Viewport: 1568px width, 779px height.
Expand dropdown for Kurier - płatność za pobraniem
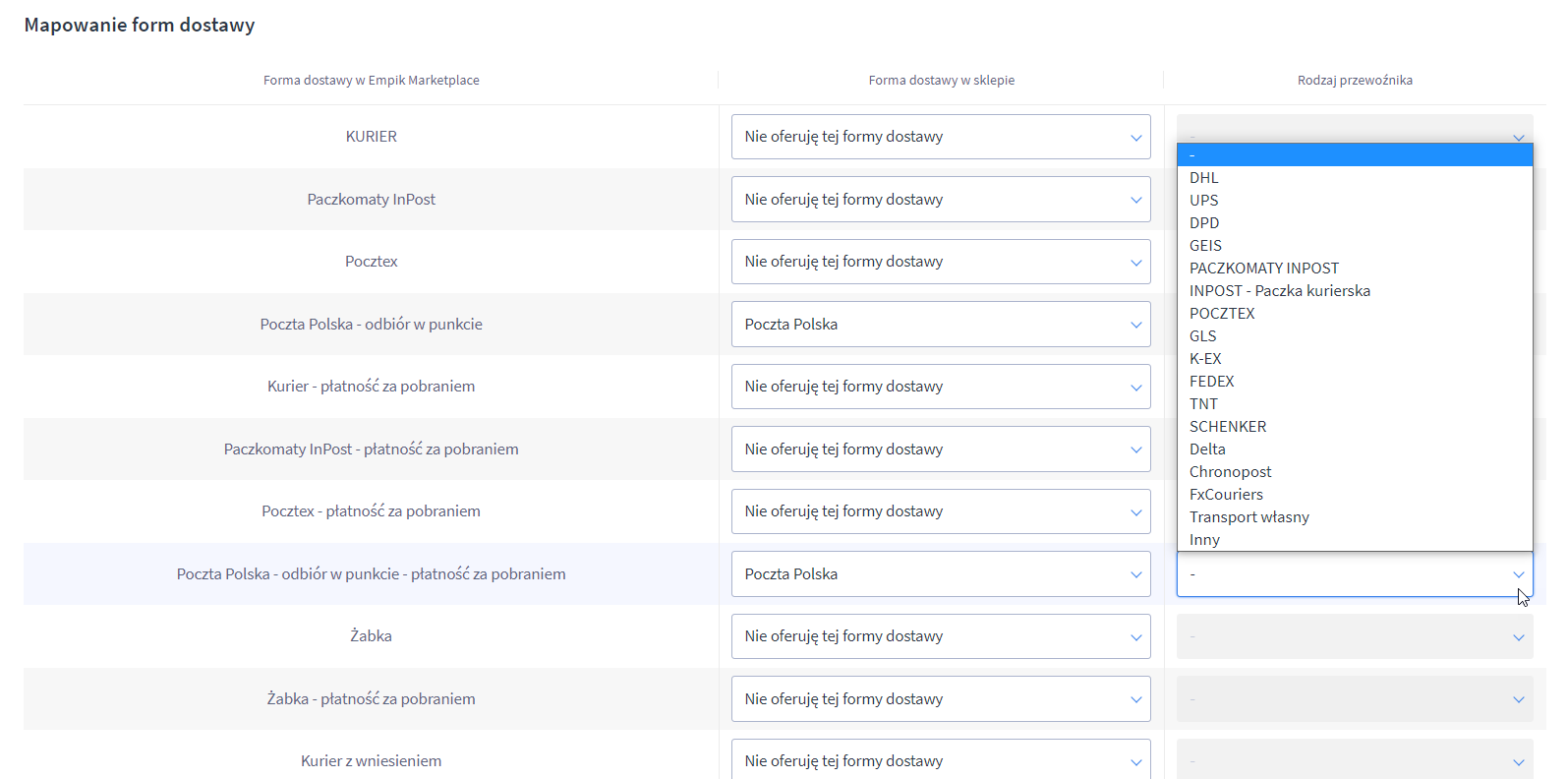(940, 387)
